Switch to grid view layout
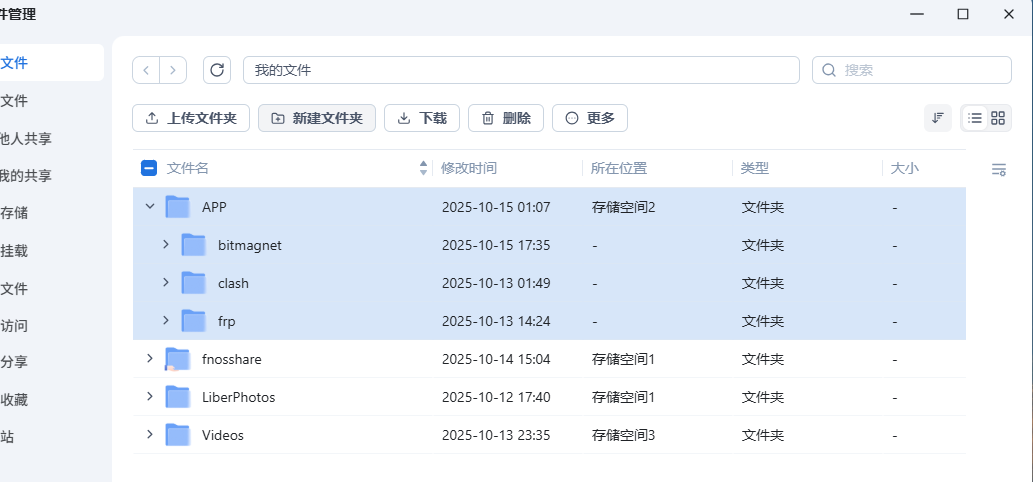Image resolution: width=1033 pixels, height=482 pixels. coord(998,118)
